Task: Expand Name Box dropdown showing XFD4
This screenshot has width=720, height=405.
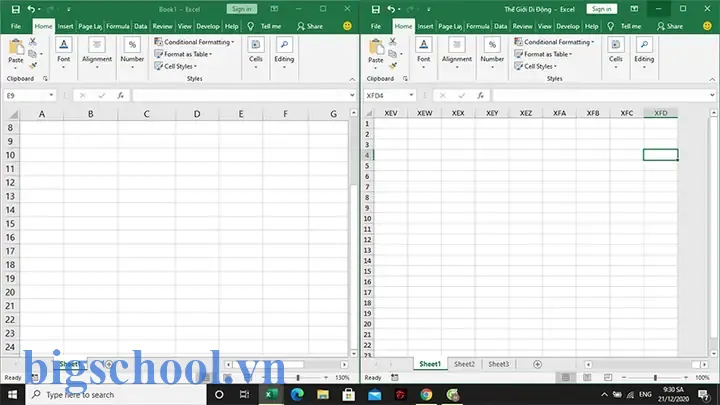Action: click(411, 96)
